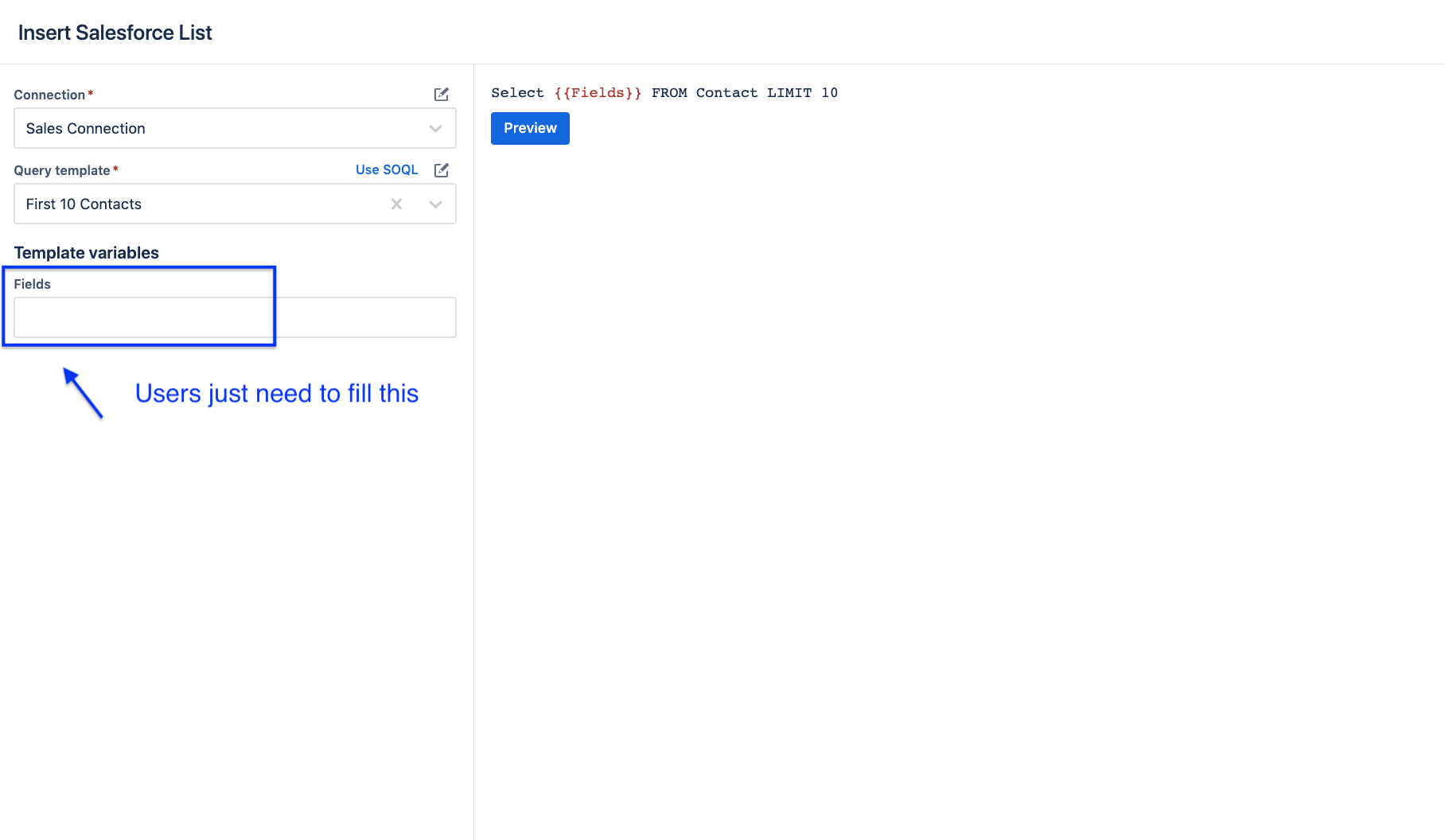Click the 'Users just need to fill this' note

277,394
